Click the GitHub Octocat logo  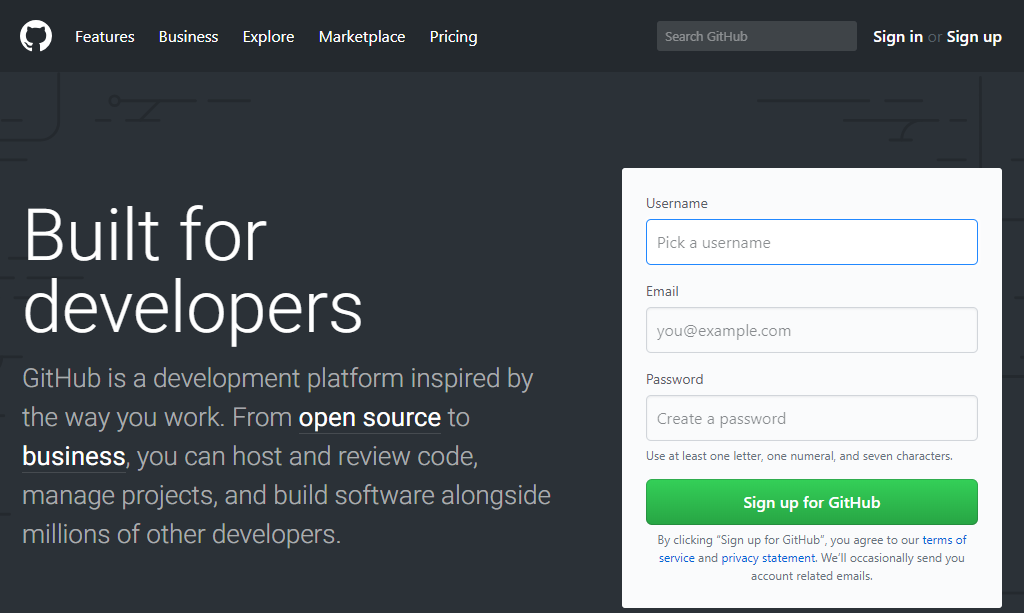point(36,36)
